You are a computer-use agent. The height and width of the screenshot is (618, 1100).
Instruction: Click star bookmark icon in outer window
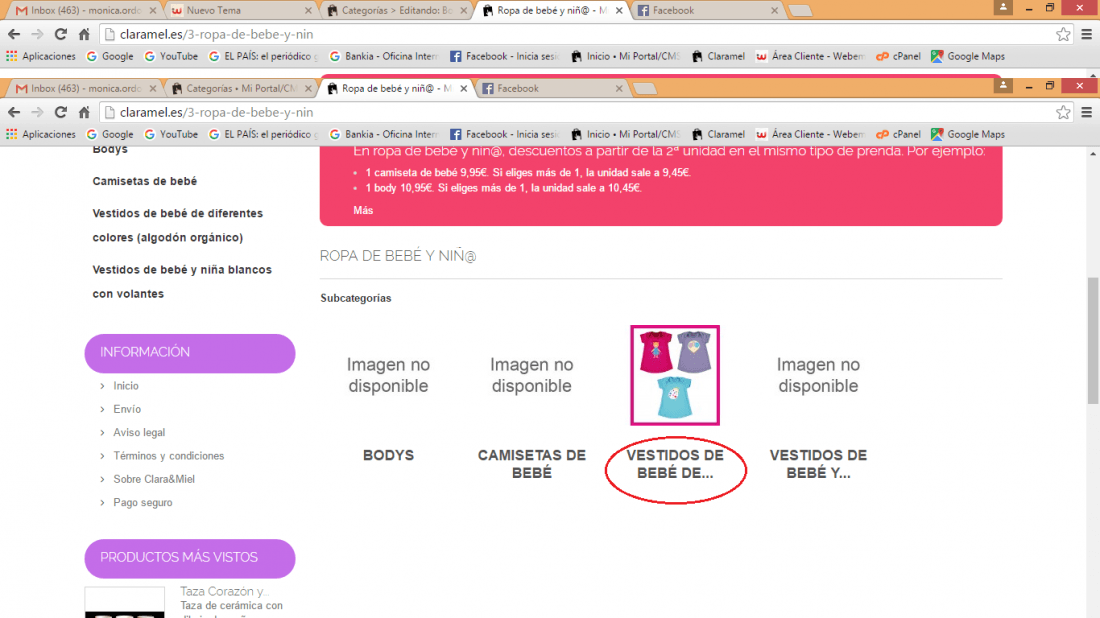point(1063,34)
